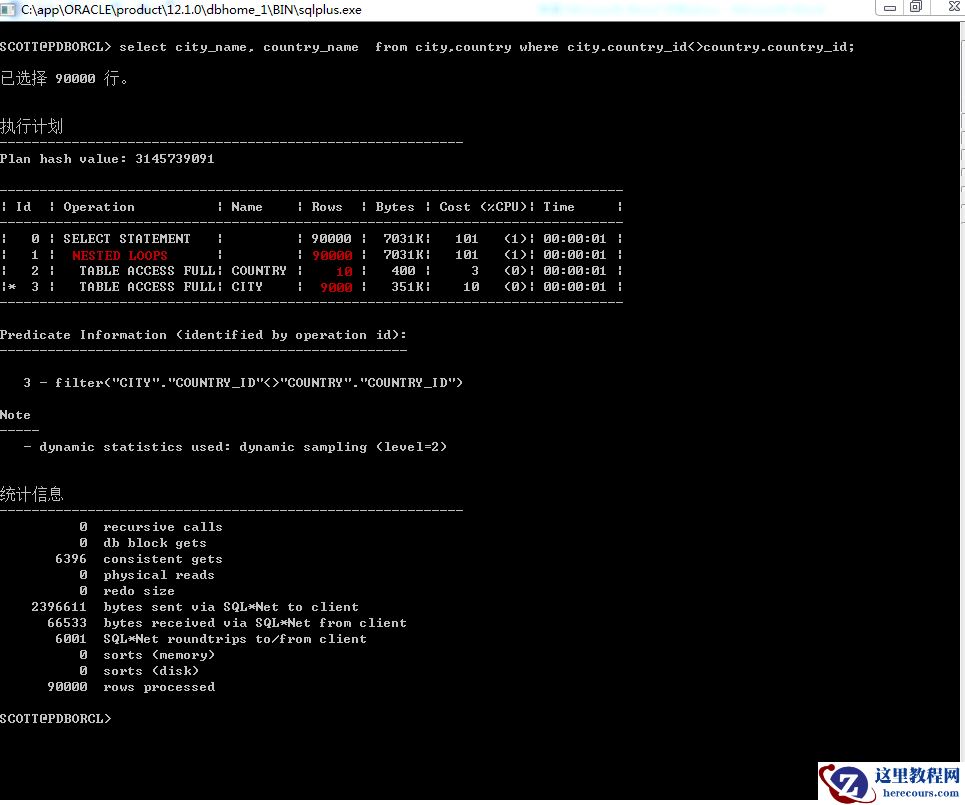Click the "Time" column header
The width and height of the screenshot is (965, 805).
click(559, 207)
